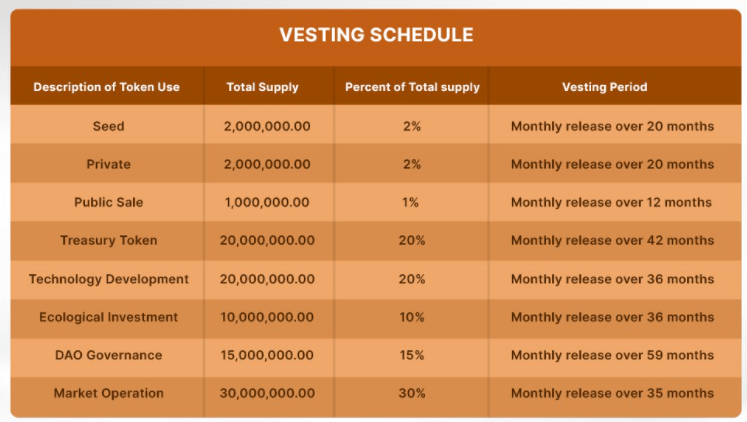Screen dimensions: 747x422
Task: Select the Seed row label
Action: click(108, 126)
